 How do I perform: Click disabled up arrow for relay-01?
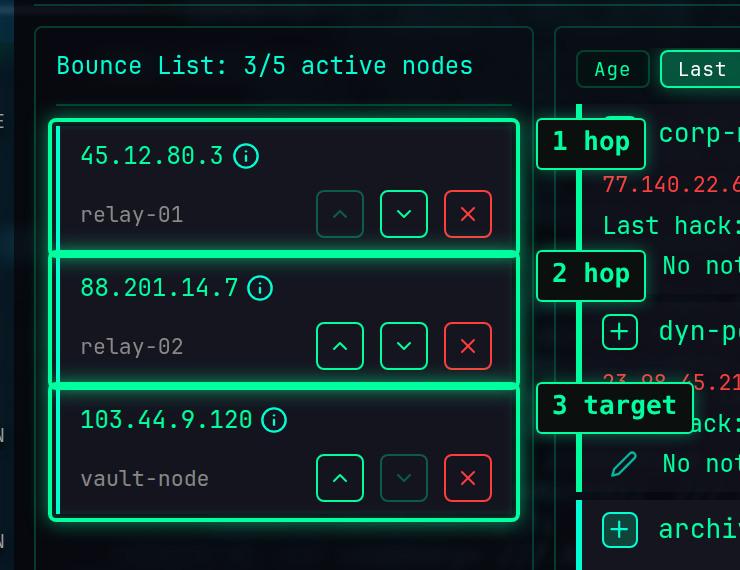pos(340,214)
